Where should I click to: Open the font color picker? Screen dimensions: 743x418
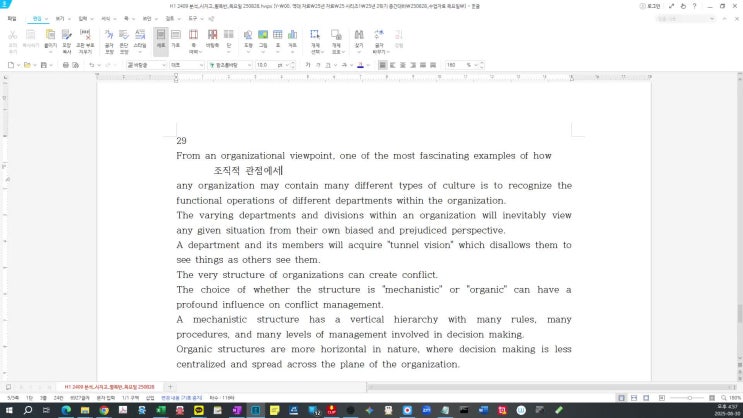click(361, 65)
